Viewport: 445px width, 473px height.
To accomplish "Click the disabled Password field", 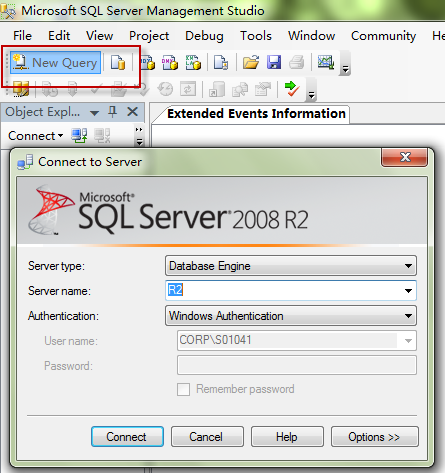I will [x=297, y=365].
